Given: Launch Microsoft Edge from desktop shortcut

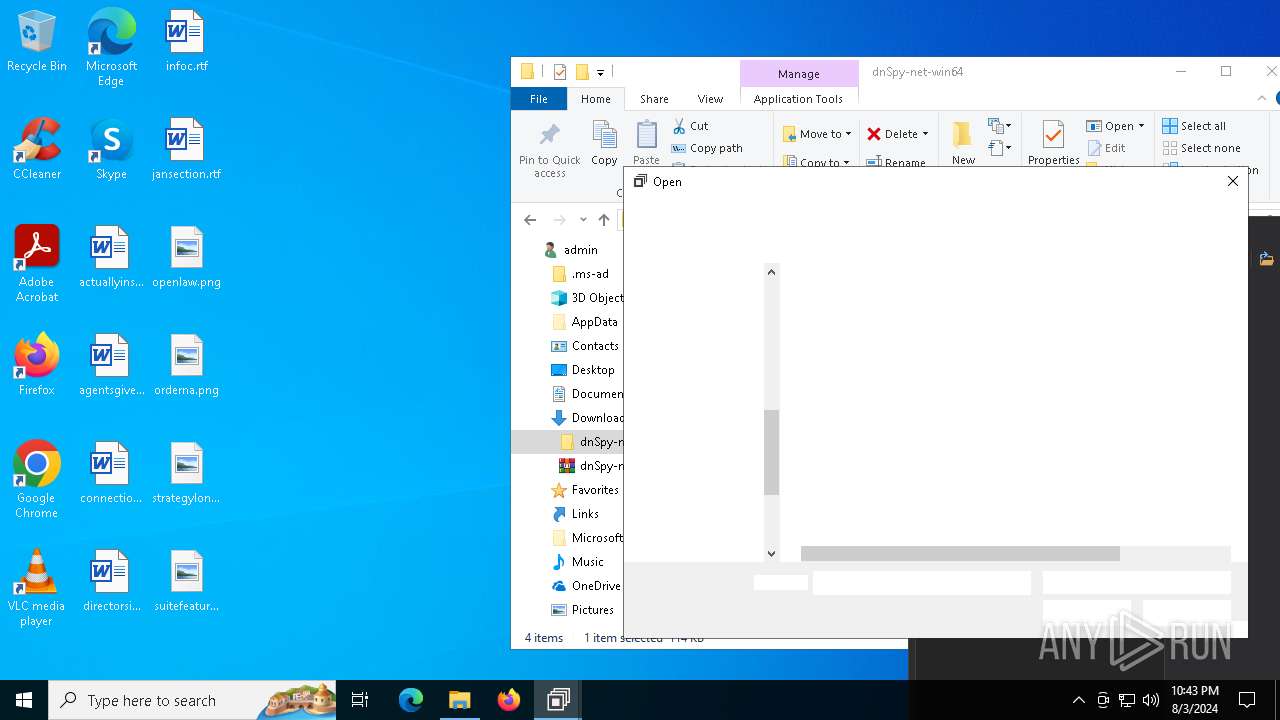Looking at the screenshot, I should (111, 48).
